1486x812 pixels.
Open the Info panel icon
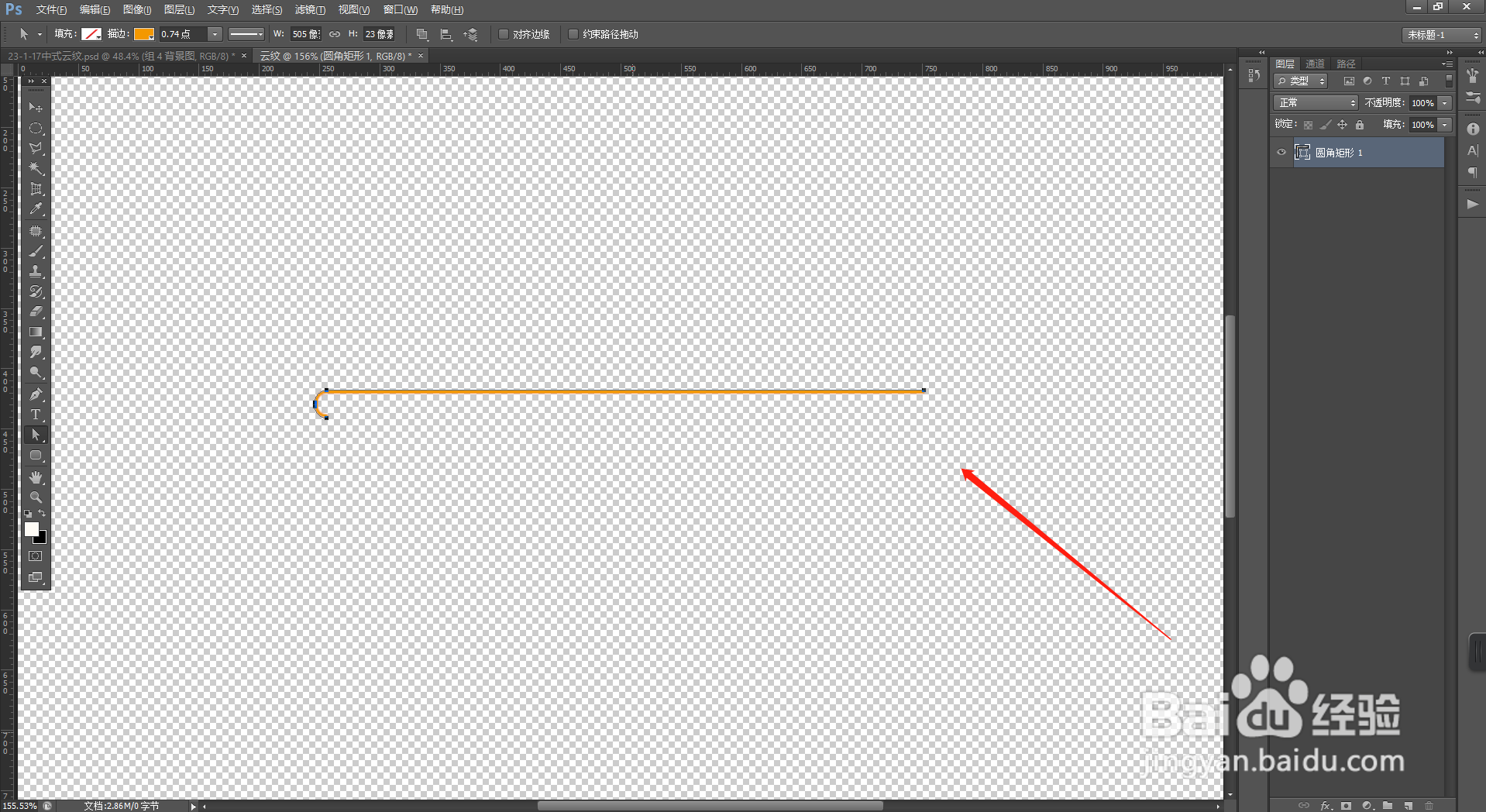[1473, 129]
